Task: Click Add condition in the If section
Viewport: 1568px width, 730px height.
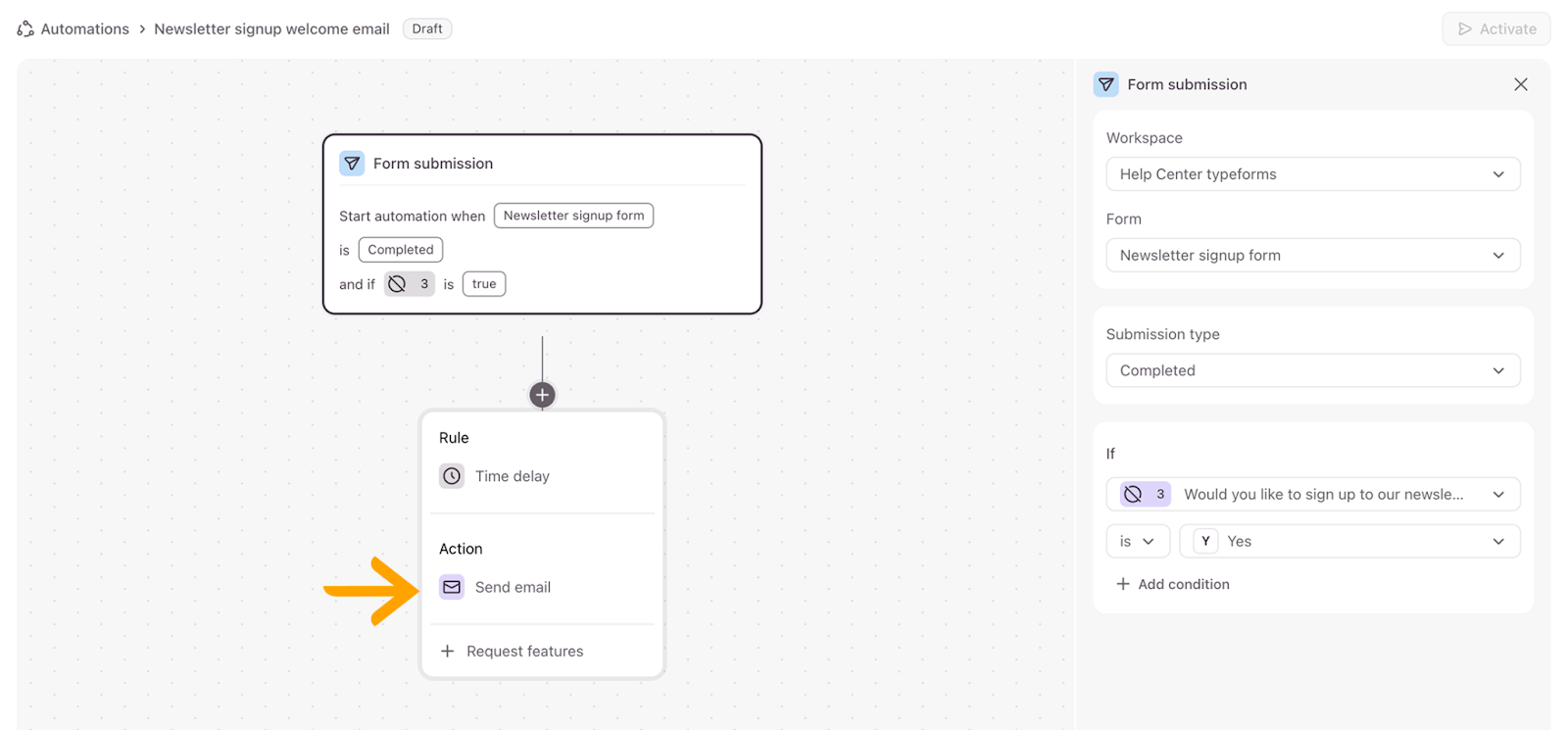Action: 1173,584
